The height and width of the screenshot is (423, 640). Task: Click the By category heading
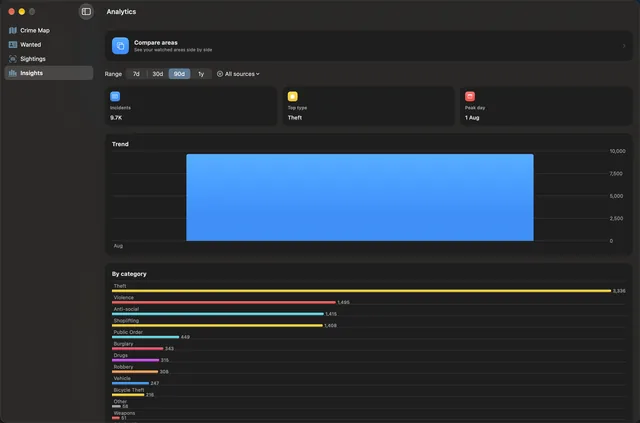click(129, 274)
